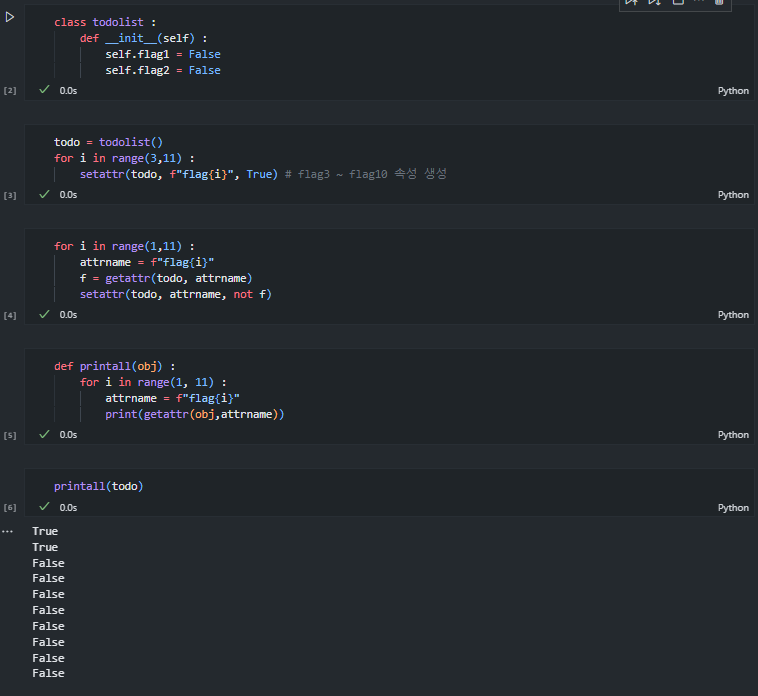Screen dimensions: 758x696
Task: Click execution count [5]
Action: pyautogui.click(x=10, y=435)
